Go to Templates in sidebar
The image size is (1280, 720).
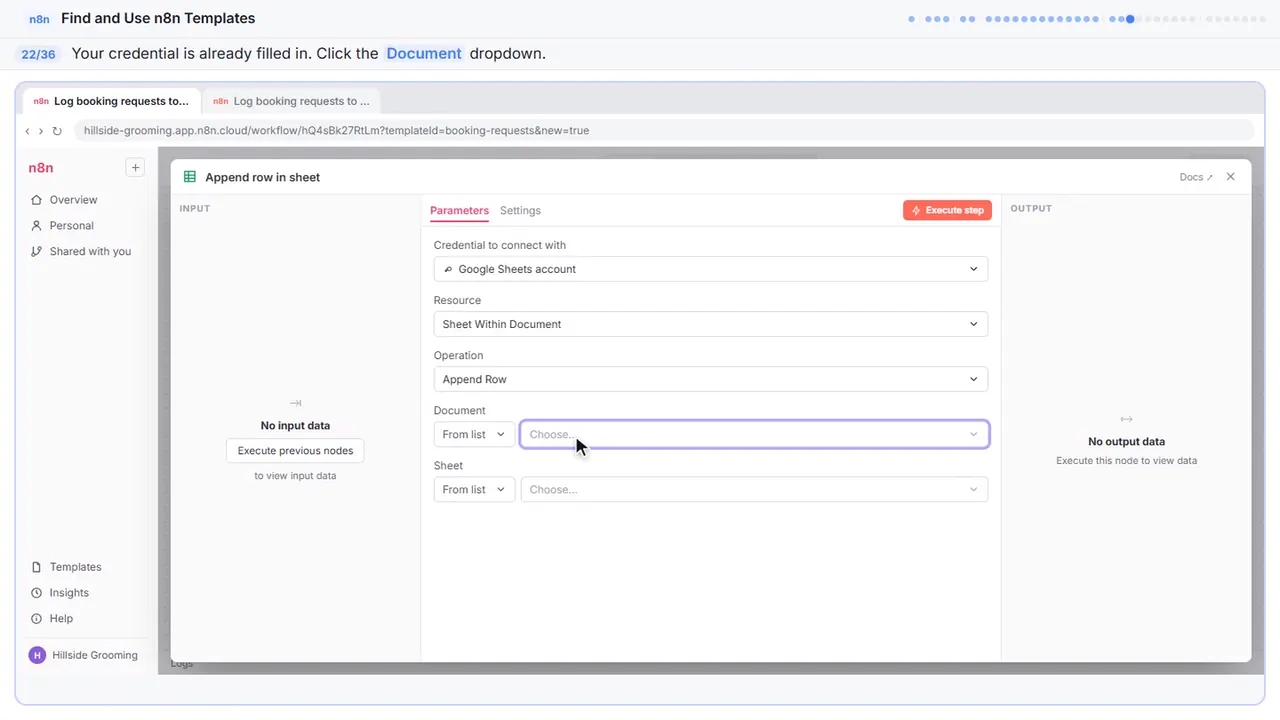[x=66, y=567]
